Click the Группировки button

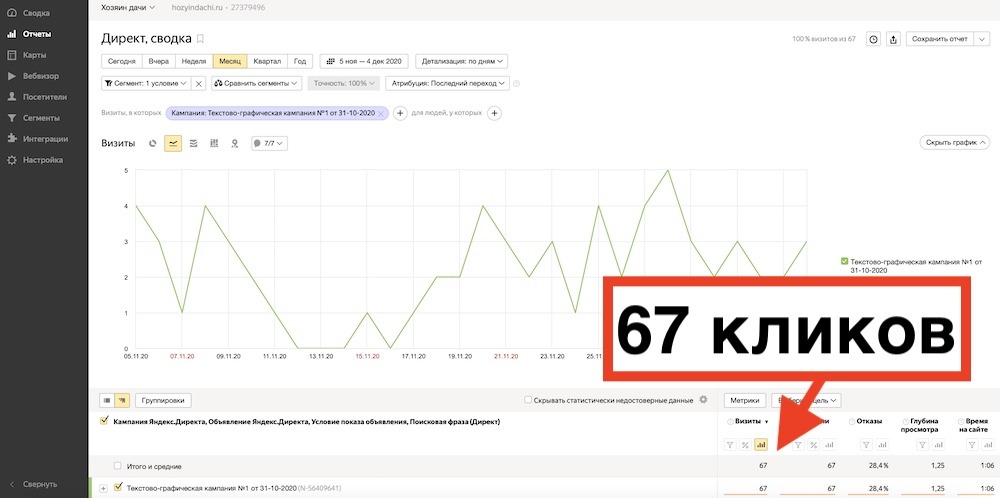(x=163, y=400)
